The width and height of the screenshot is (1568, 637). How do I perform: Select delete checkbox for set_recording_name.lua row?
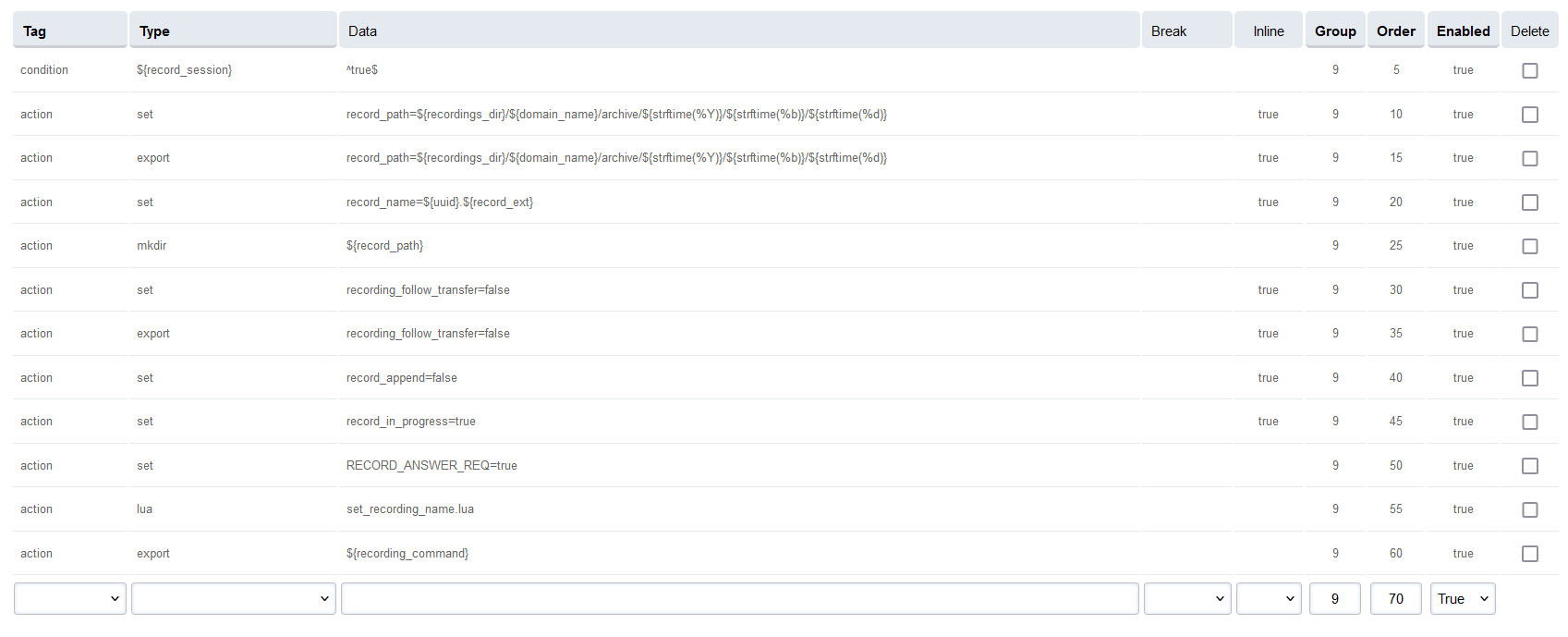(x=1529, y=509)
